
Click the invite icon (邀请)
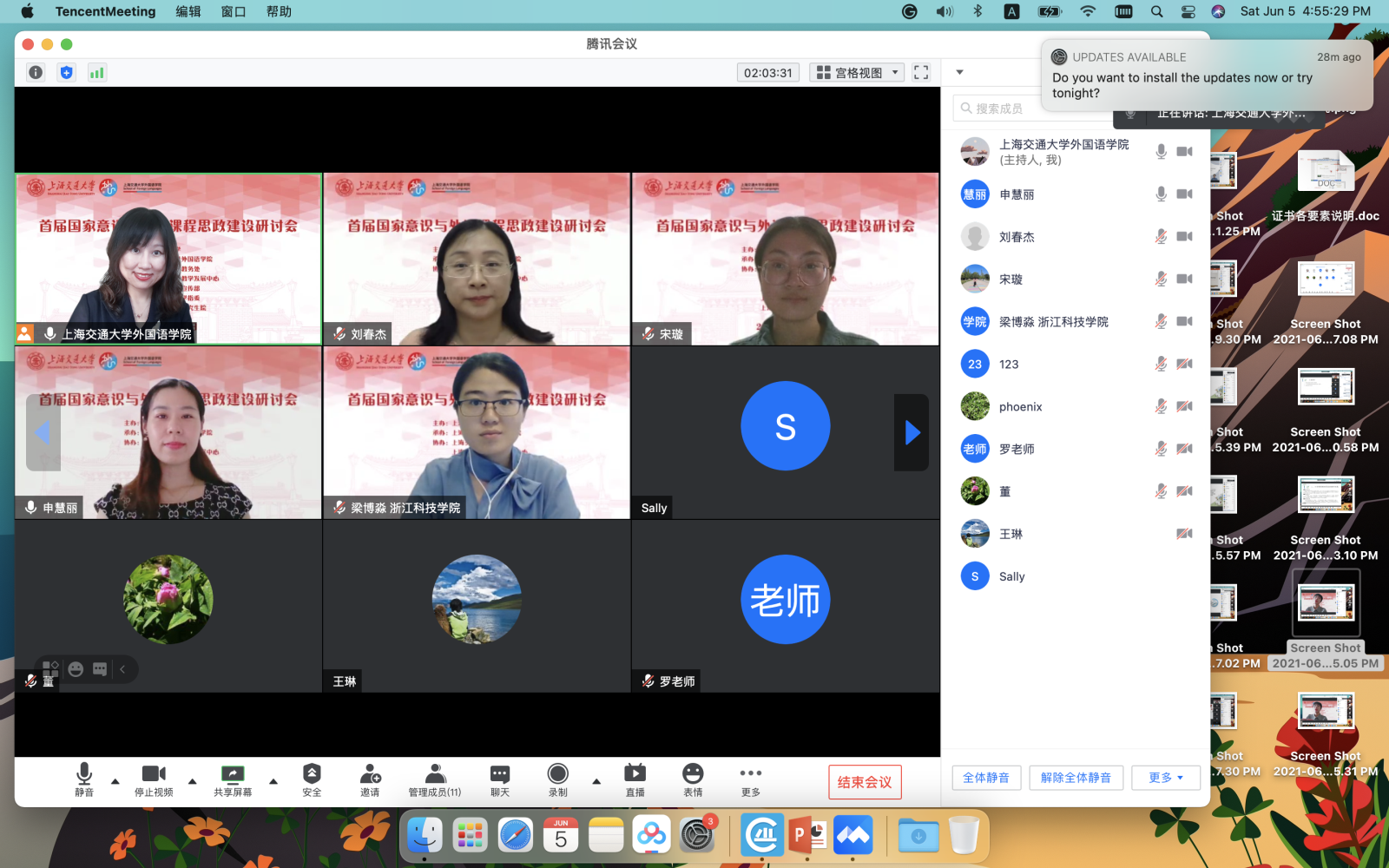tap(370, 774)
